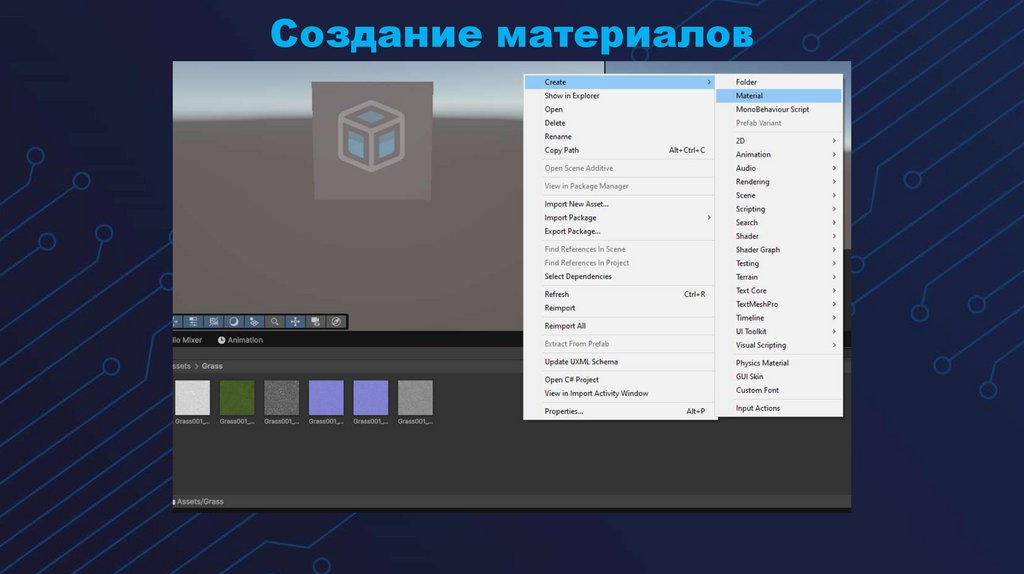Click the sliders-style overlay icon in scene toolbar

(x=193, y=321)
